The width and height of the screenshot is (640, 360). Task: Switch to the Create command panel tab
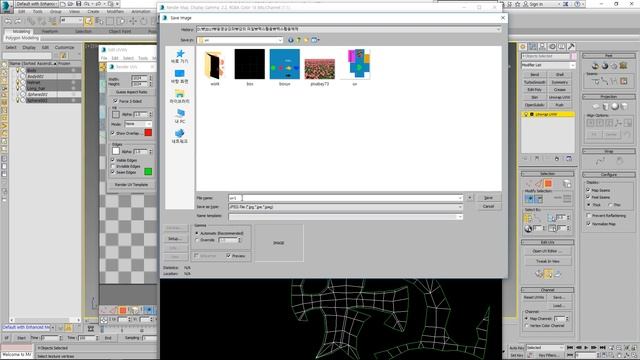pyautogui.click(x=523, y=47)
